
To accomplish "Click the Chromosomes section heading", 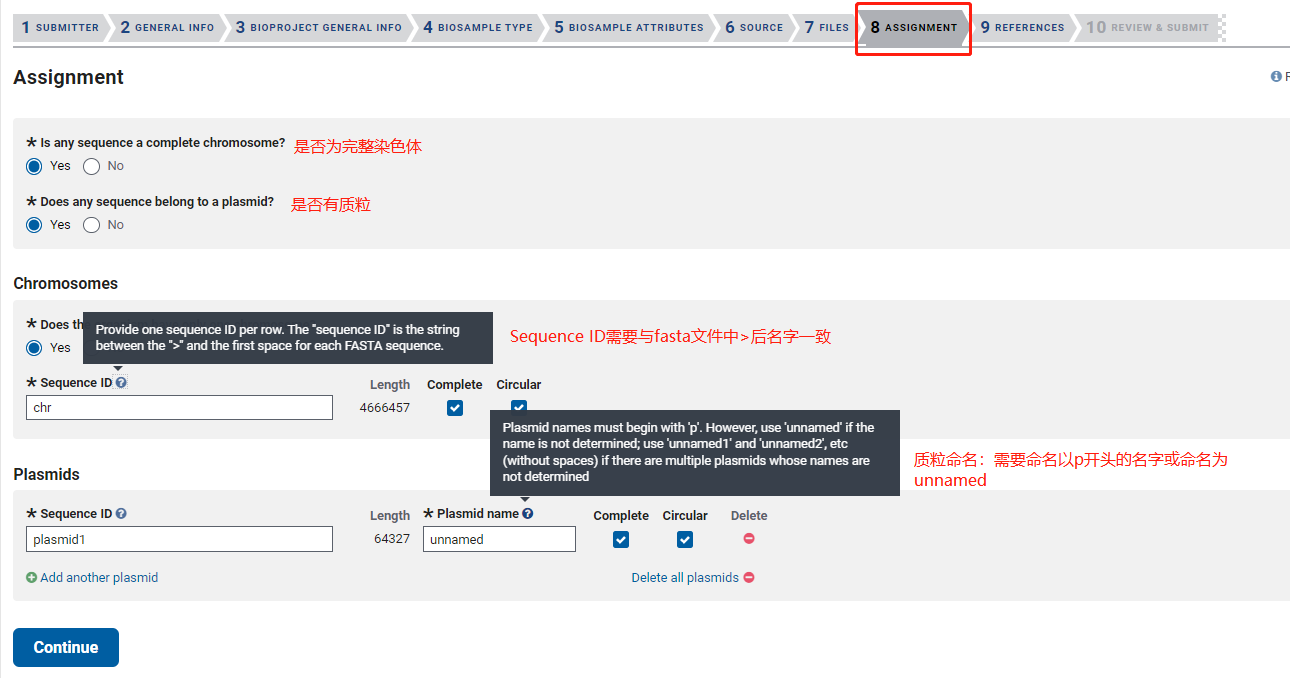I will [x=66, y=283].
